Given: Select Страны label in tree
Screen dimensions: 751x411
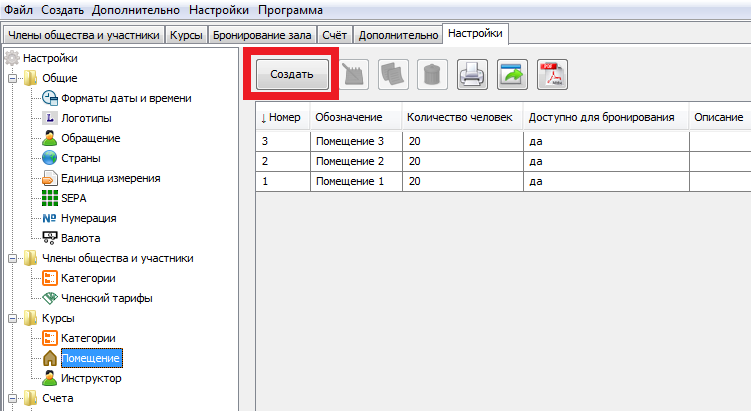Looking at the screenshot, I should (81, 158).
